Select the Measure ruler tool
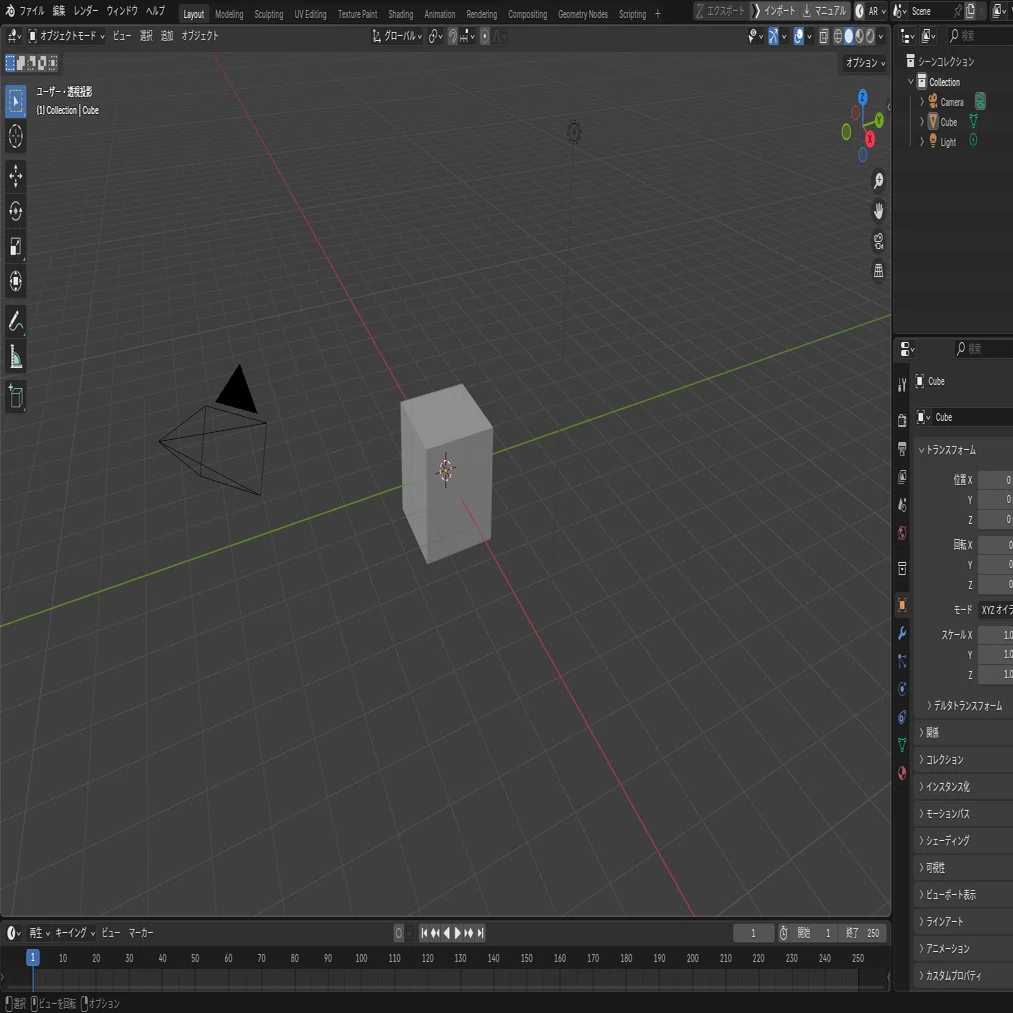 point(16,357)
